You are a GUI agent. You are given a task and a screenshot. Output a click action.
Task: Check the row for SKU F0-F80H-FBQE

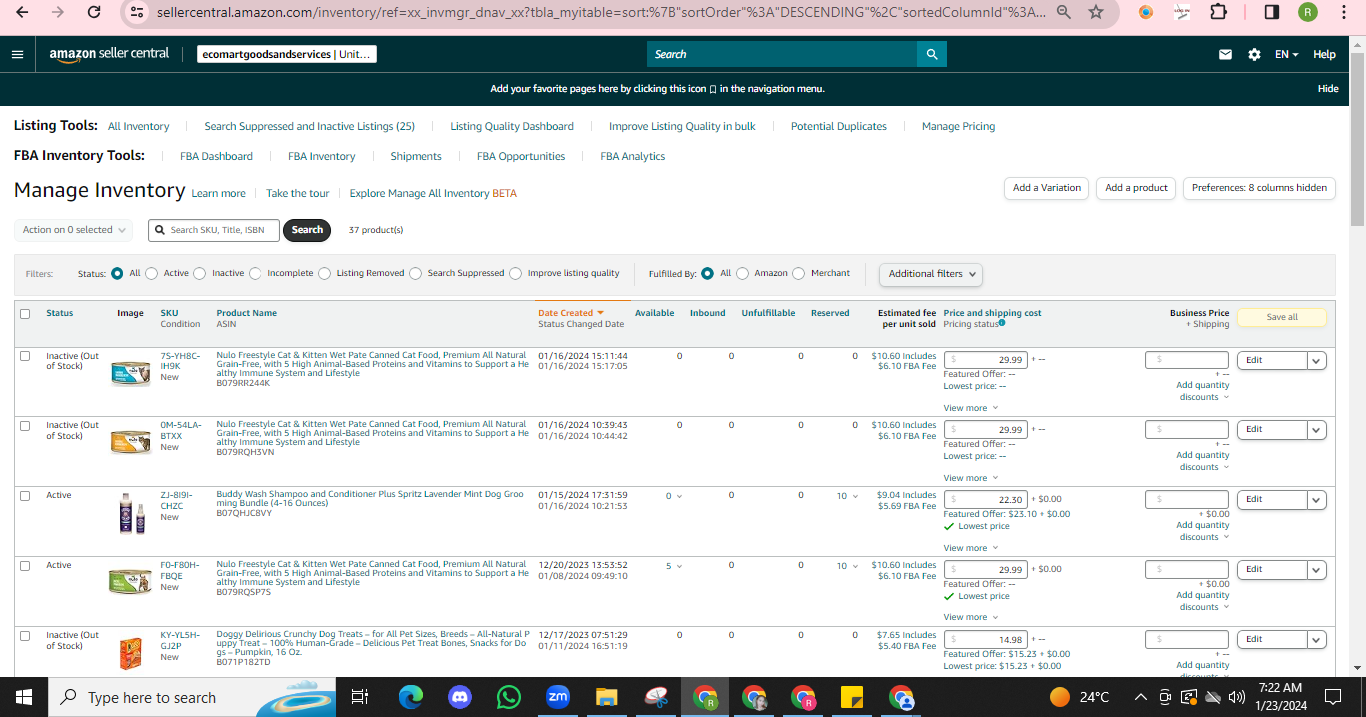25,566
